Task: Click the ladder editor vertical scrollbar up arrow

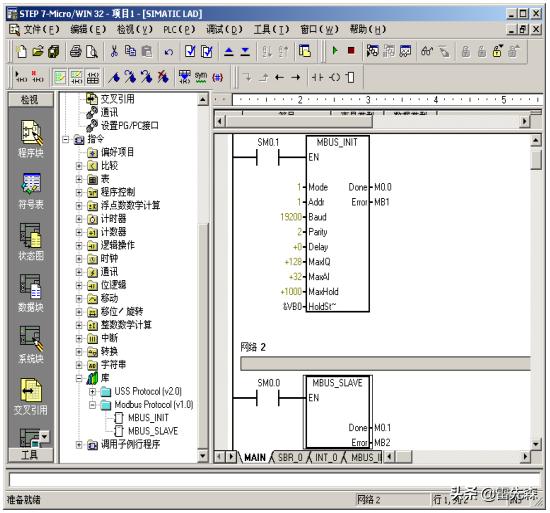Action: pos(536,141)
